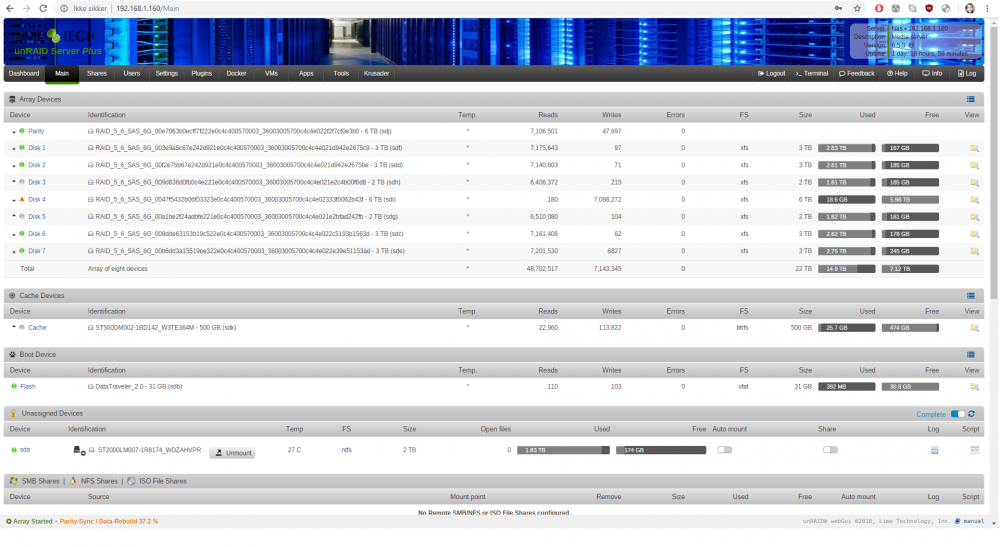This screenshot has height=547, width=1000.
Task: Expand the Disk 7 row arrow
Action: click(13, 252)
